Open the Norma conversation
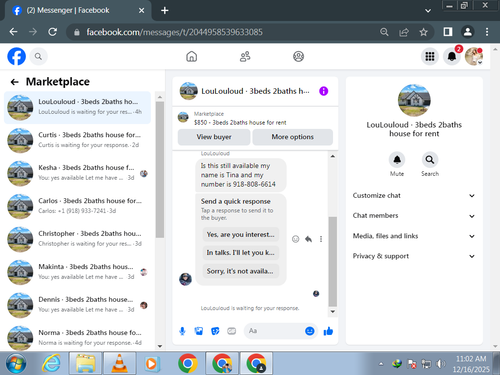The width and height of the screenshot is (500, 375). pyautogui.click(x=77, y=337)
